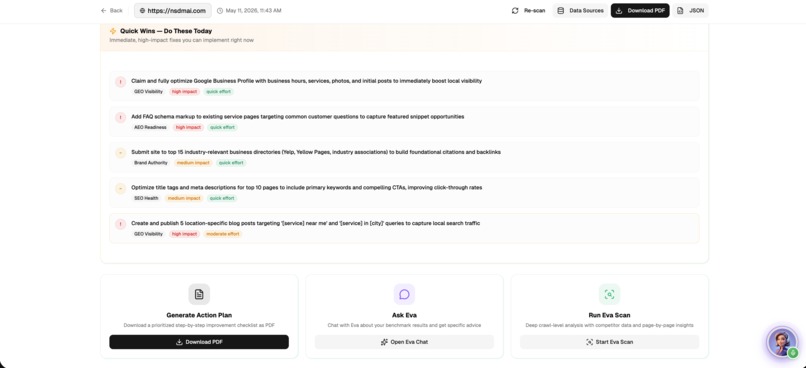The width and height of the screenshot is (806, 368).
Task: Click the 'Ask Eva' title
Action: (x=404, y=315)
